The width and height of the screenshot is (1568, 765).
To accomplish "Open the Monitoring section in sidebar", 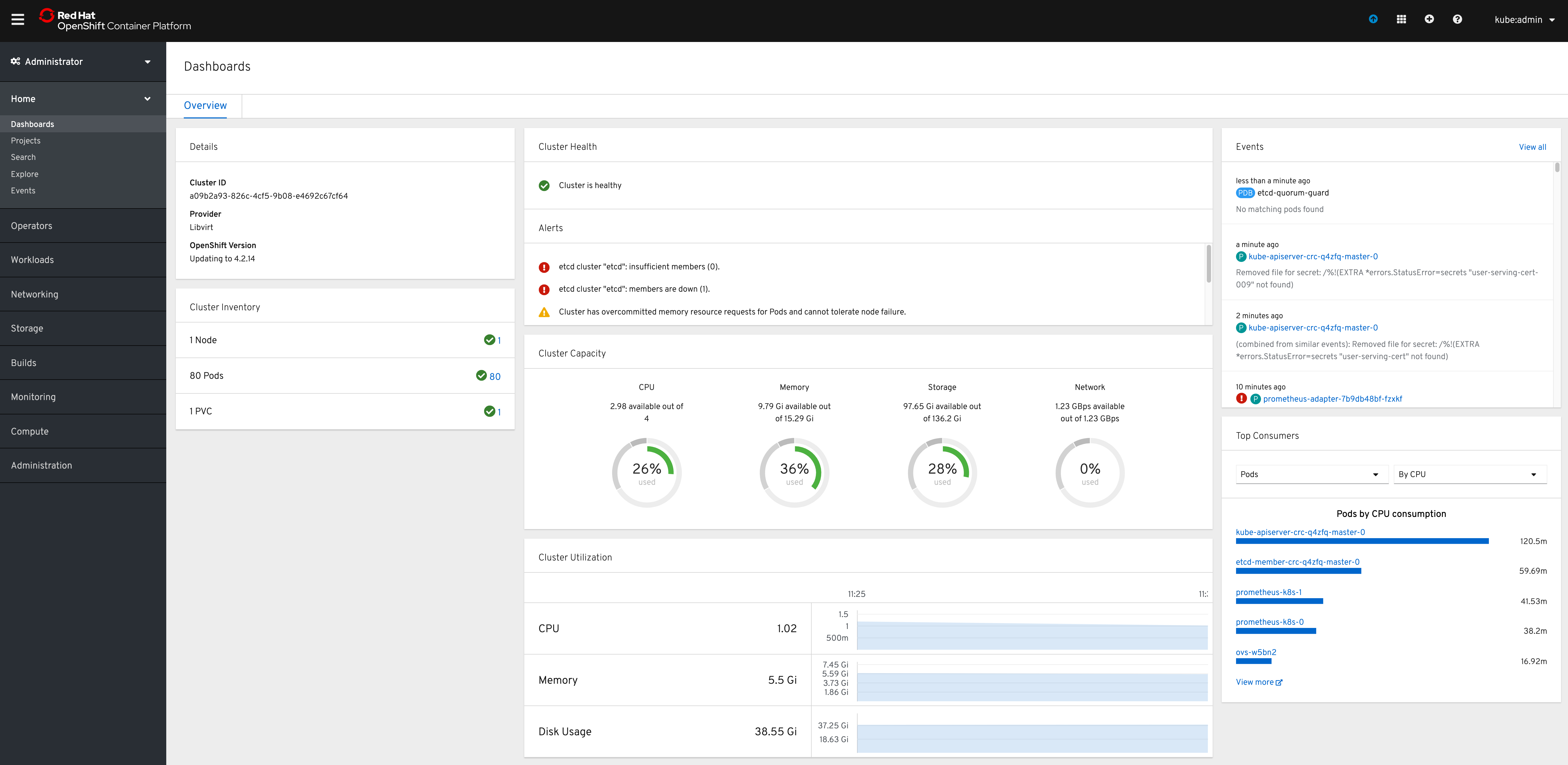I will [x=33, y=396].
